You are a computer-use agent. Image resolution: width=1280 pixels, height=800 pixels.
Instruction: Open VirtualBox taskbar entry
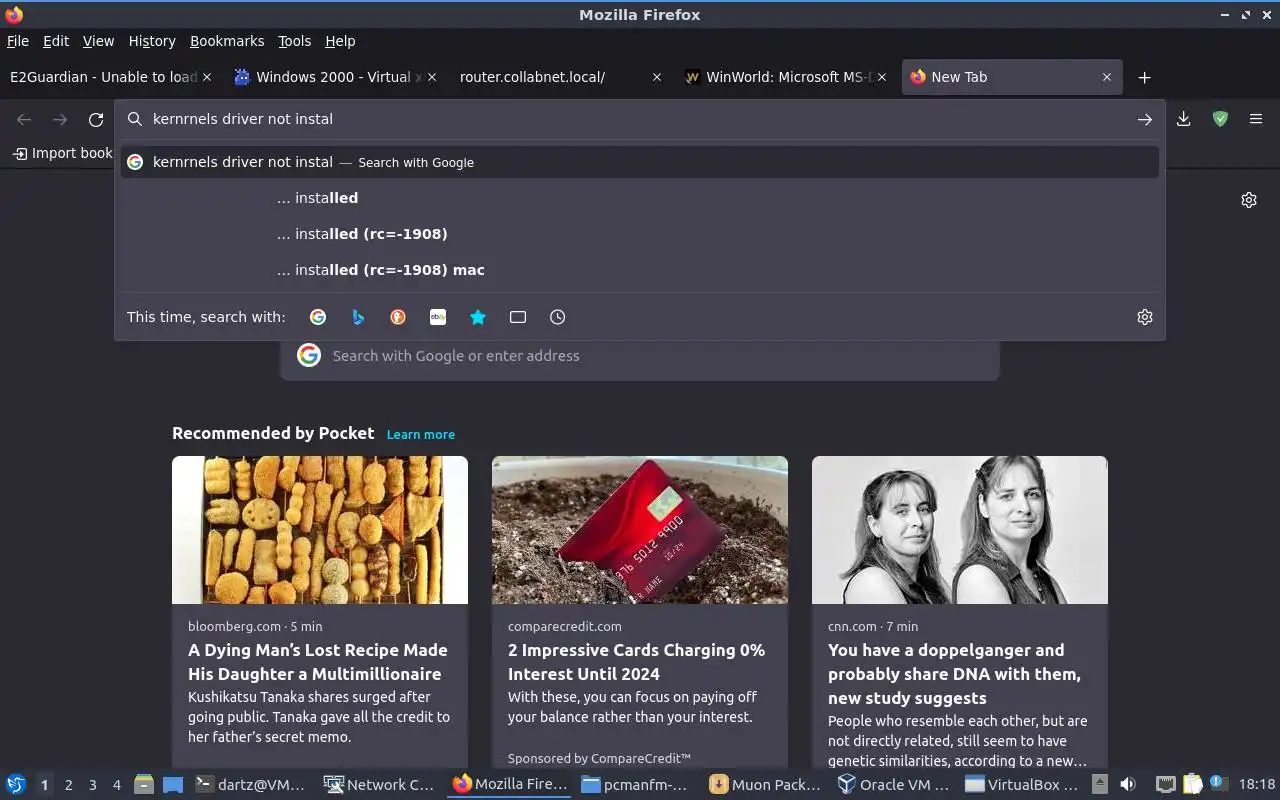[1022, 785]
